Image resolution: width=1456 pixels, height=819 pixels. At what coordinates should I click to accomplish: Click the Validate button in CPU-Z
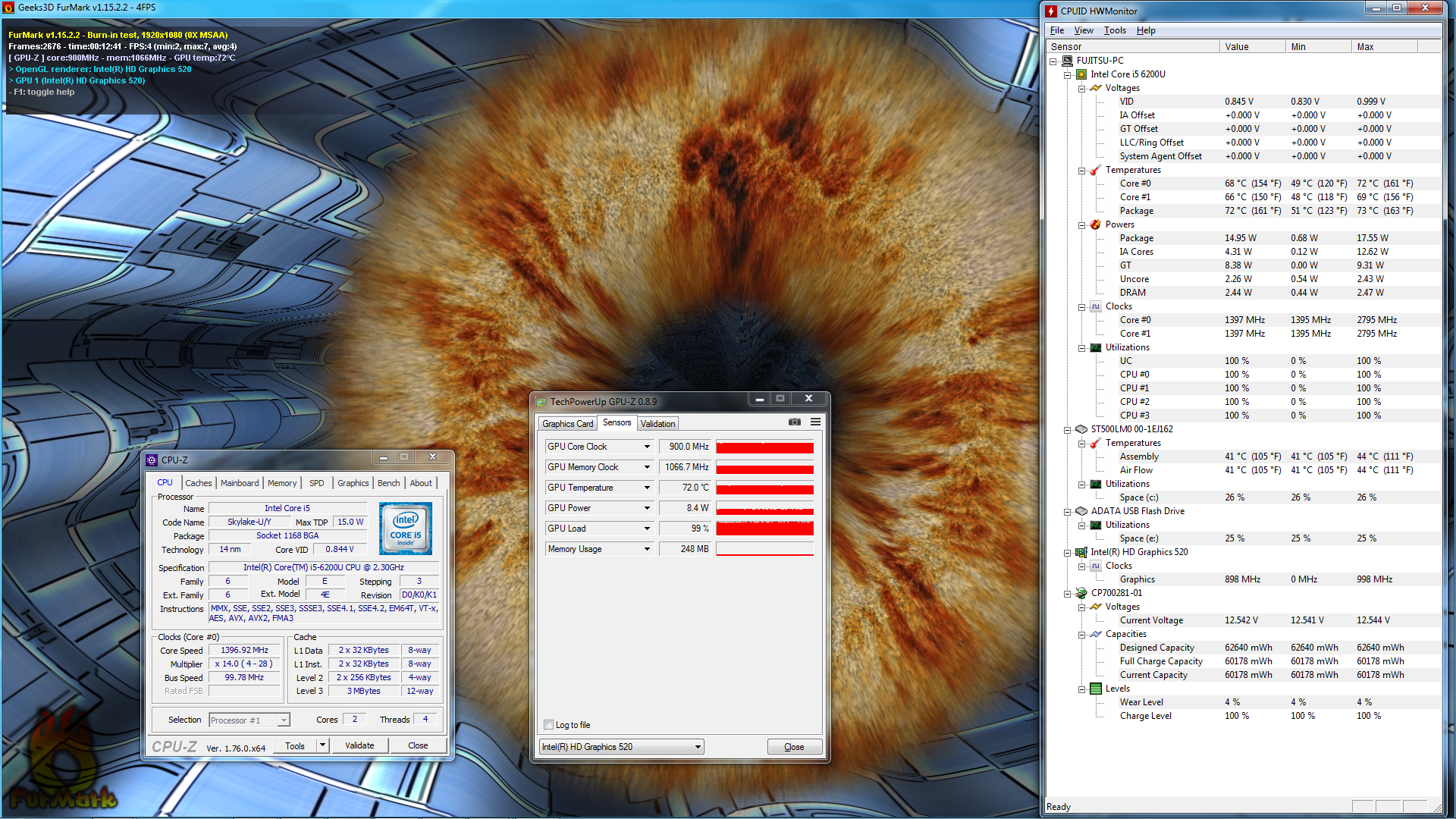coord(359,745)
